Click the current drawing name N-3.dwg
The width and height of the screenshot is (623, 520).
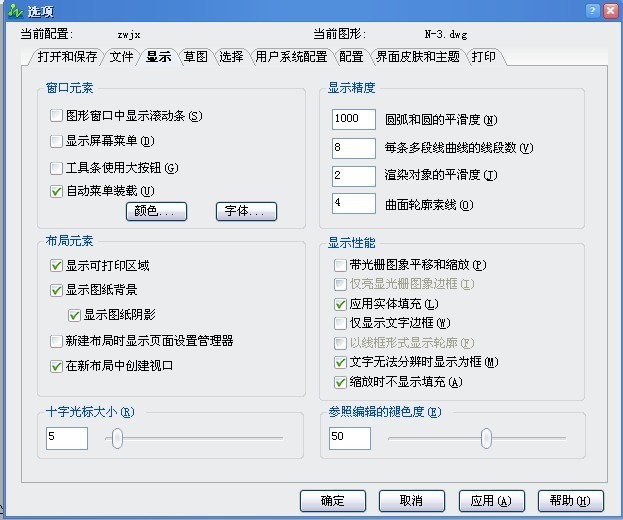tap(446, 35)
